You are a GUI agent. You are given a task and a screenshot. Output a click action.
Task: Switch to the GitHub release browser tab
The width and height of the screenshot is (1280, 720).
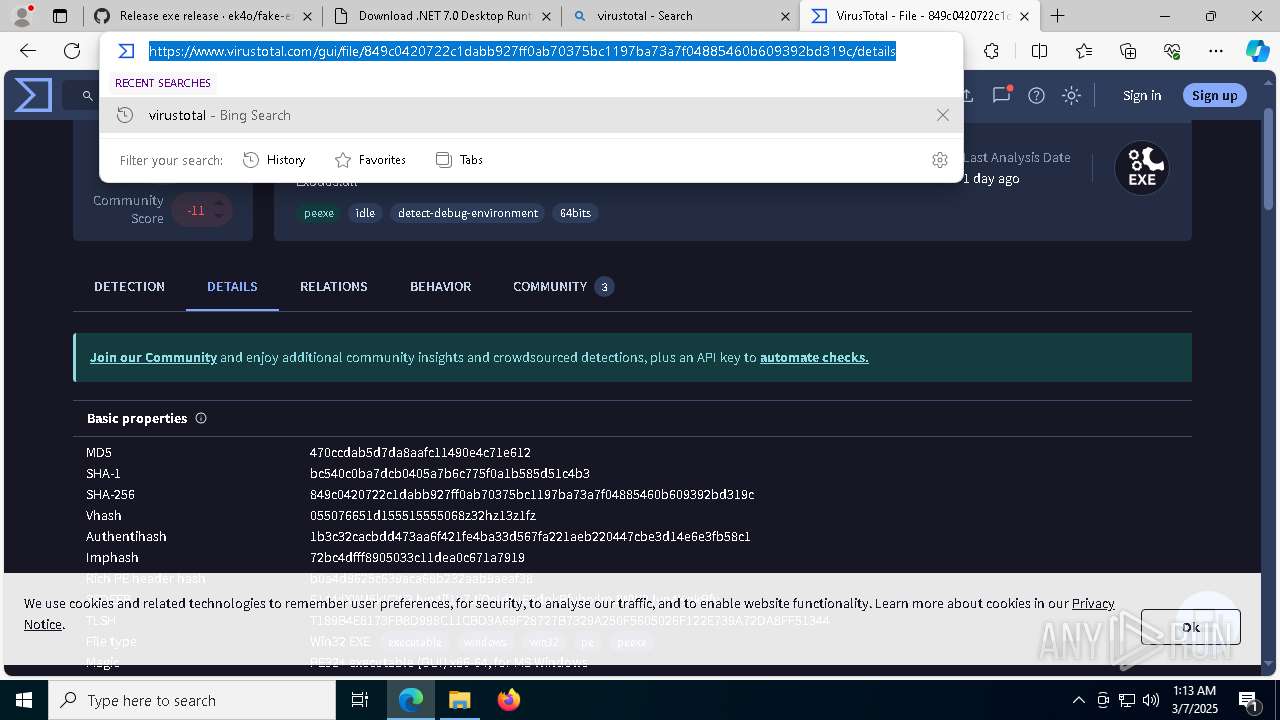click(203, 16)
